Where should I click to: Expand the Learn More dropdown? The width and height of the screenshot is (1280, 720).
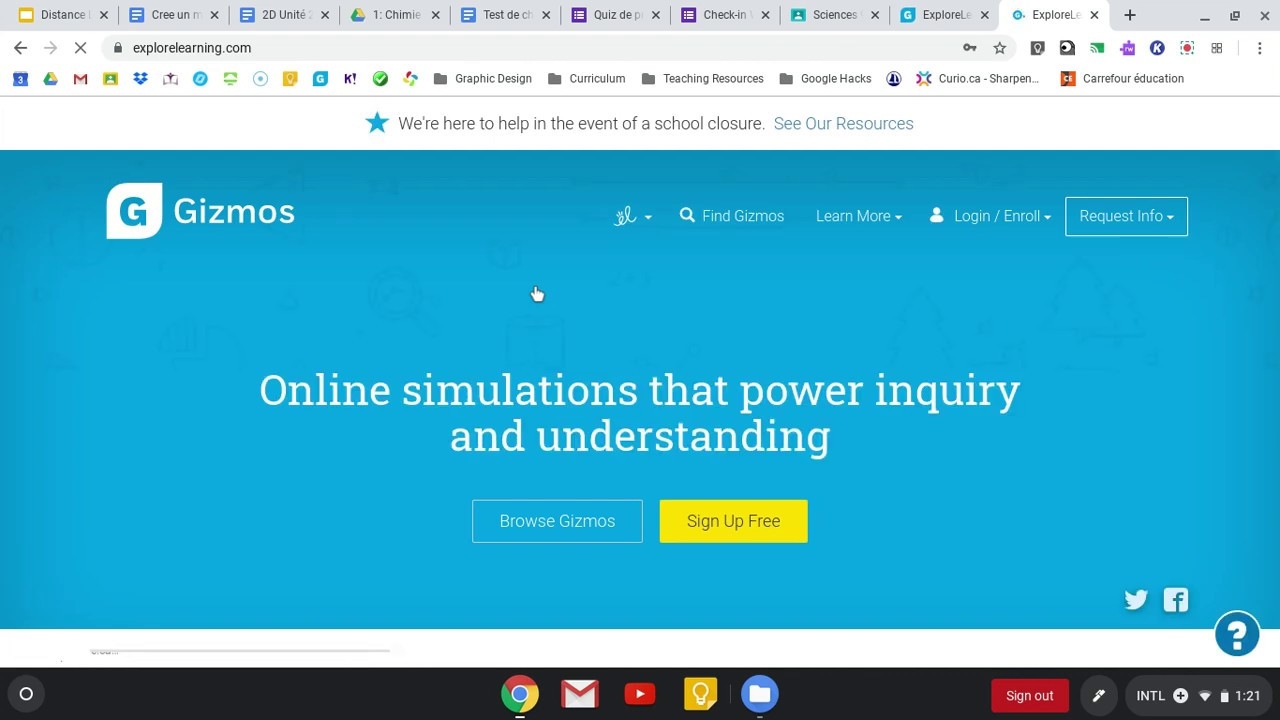click(858, 216)
